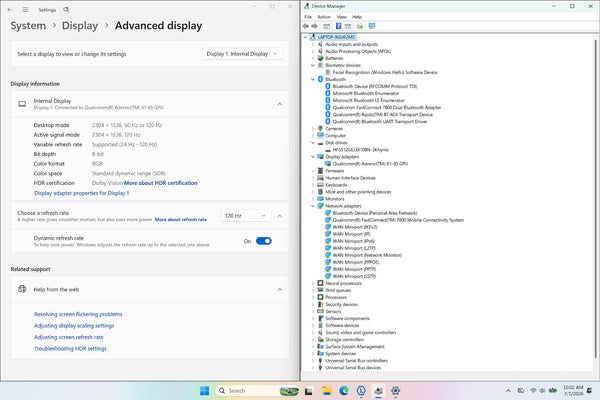Click the volume speaker icon in tray
Image resolution: width=600 pixels, height=400 pixels.
542,390
